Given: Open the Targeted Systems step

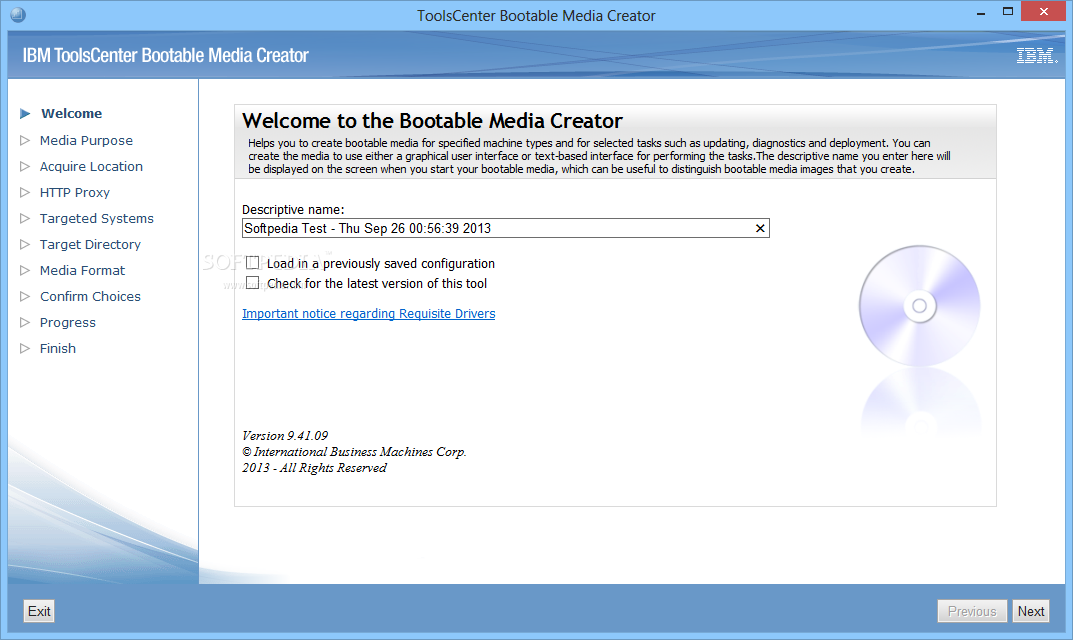Looking at the screenshot, I should (96, 218).
